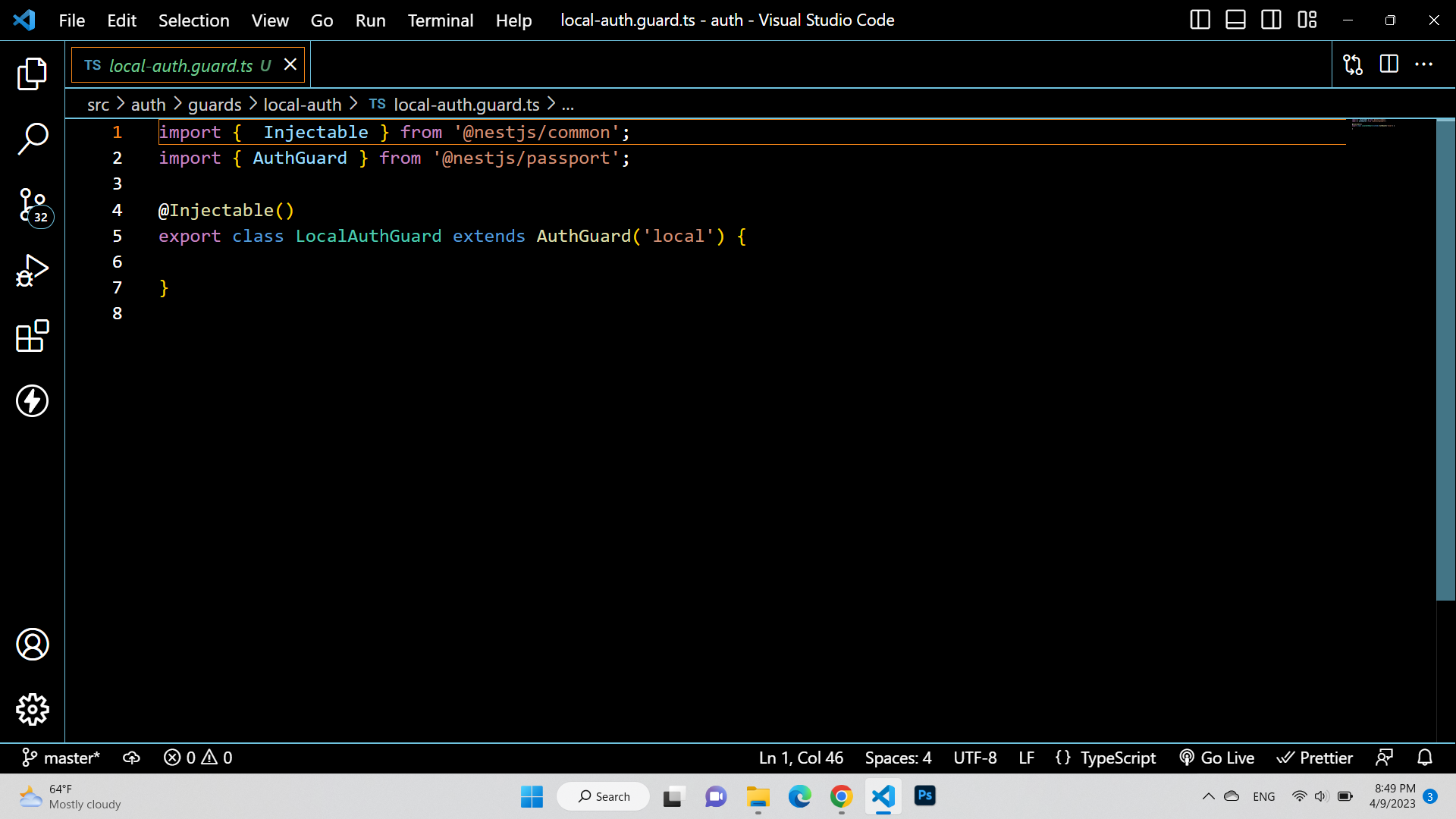Start the Go Live server
Viewport: 1456px width, 819px height.
pyautogui.click(x=1217, y=758)
